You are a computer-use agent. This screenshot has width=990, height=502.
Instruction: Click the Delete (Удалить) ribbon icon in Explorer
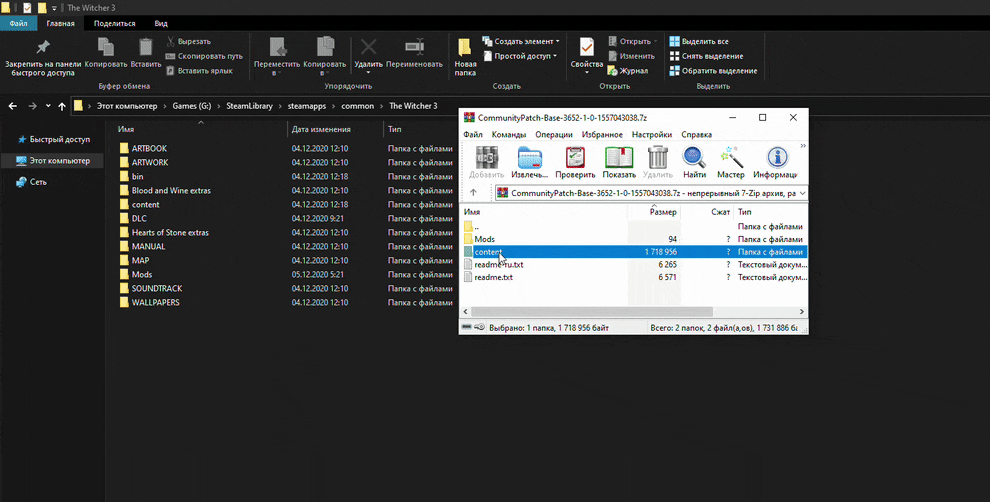[369, 47]
